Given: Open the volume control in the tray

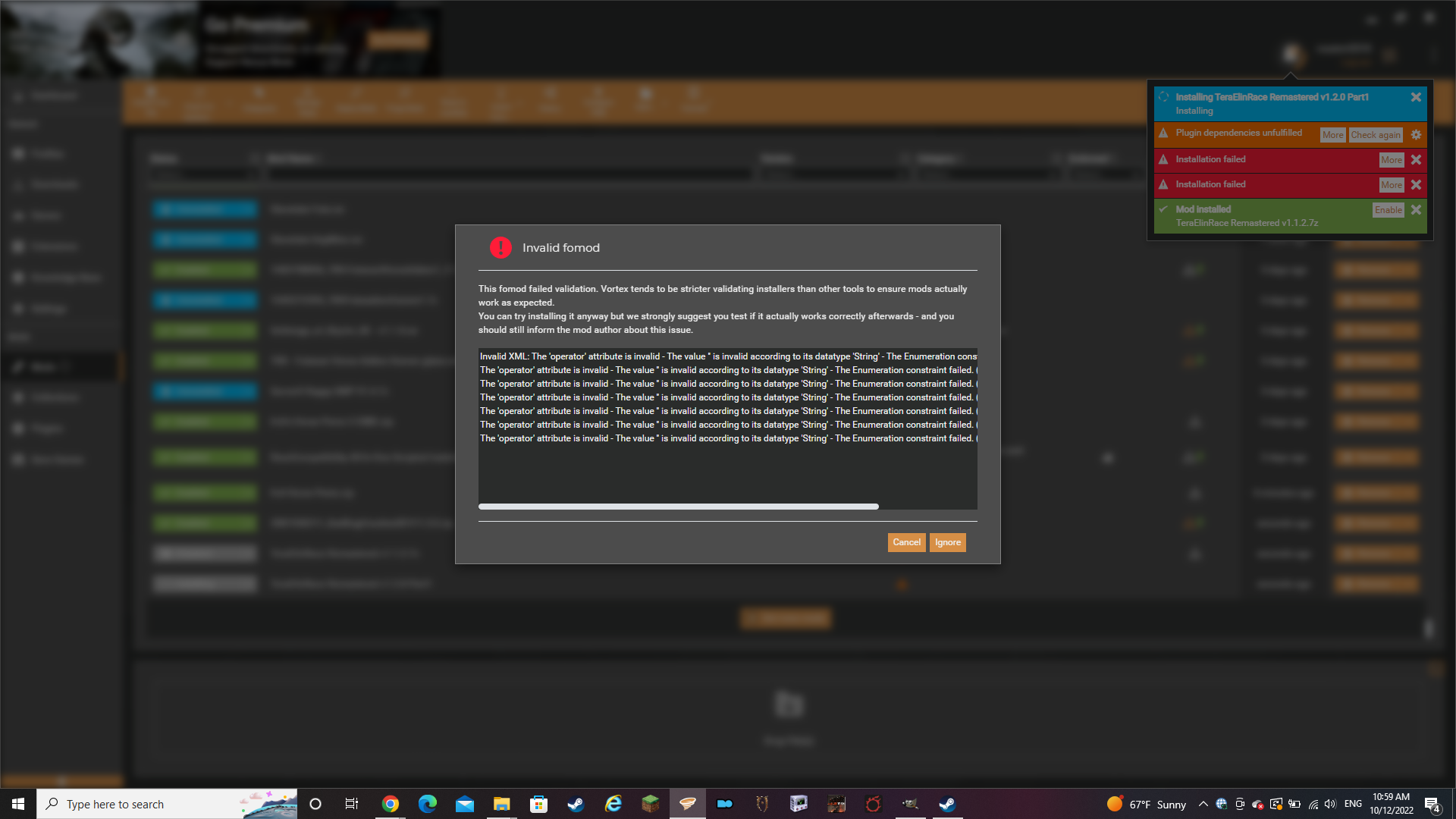Looking at the screenshot, I should point(1331,804).
